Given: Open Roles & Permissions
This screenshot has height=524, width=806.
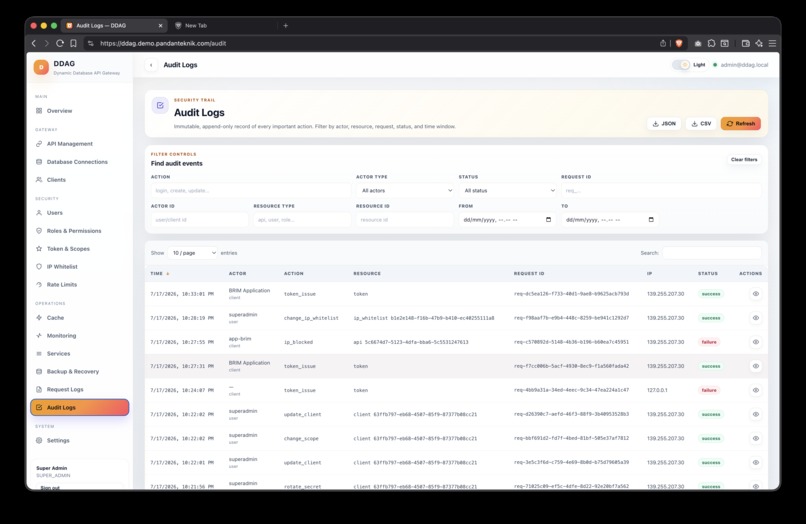Looking at the screenshot, I should coord(74,231).
